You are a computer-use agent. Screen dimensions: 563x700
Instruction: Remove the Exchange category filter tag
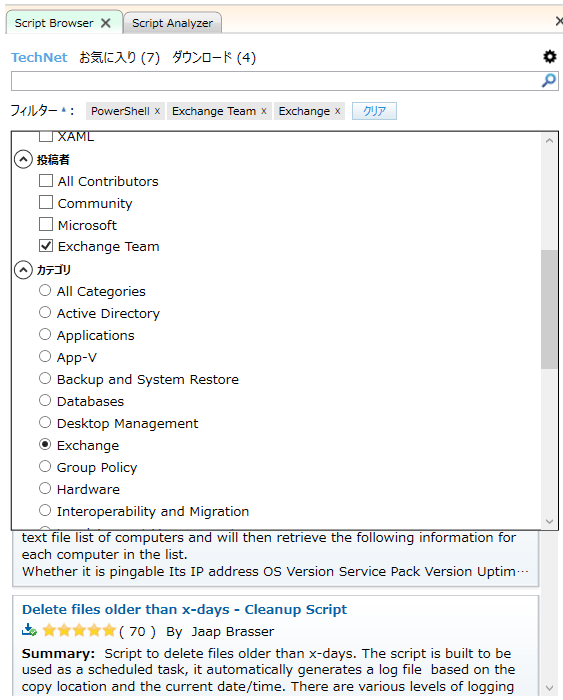coord(338,111)
